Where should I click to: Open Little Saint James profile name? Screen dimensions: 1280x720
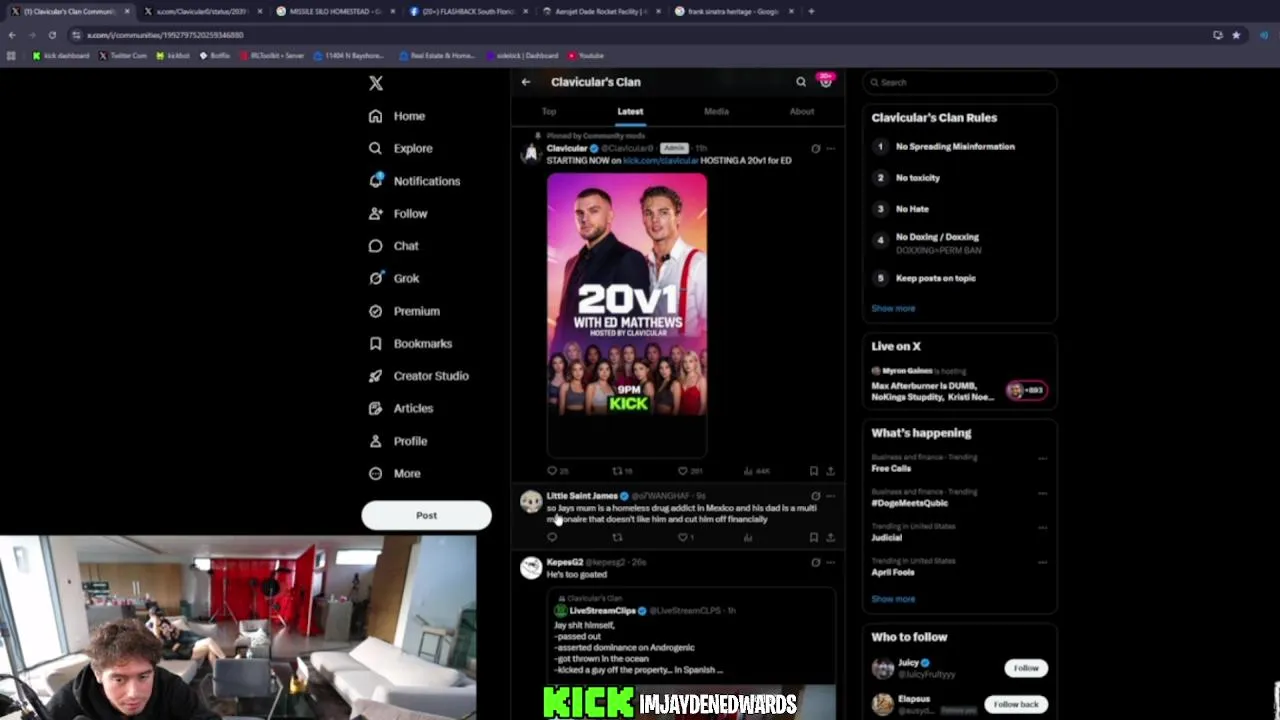[x=582, y=496]
